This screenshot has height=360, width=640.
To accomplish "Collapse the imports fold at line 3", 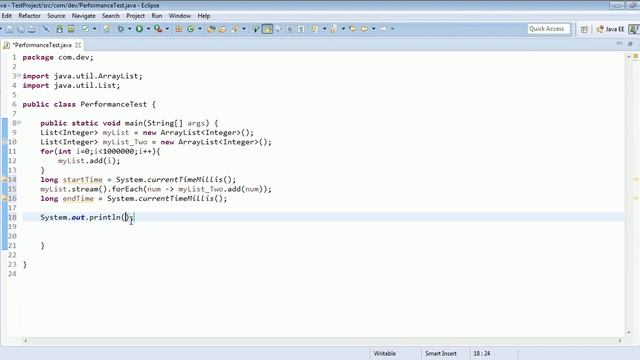I will (19, 76).
